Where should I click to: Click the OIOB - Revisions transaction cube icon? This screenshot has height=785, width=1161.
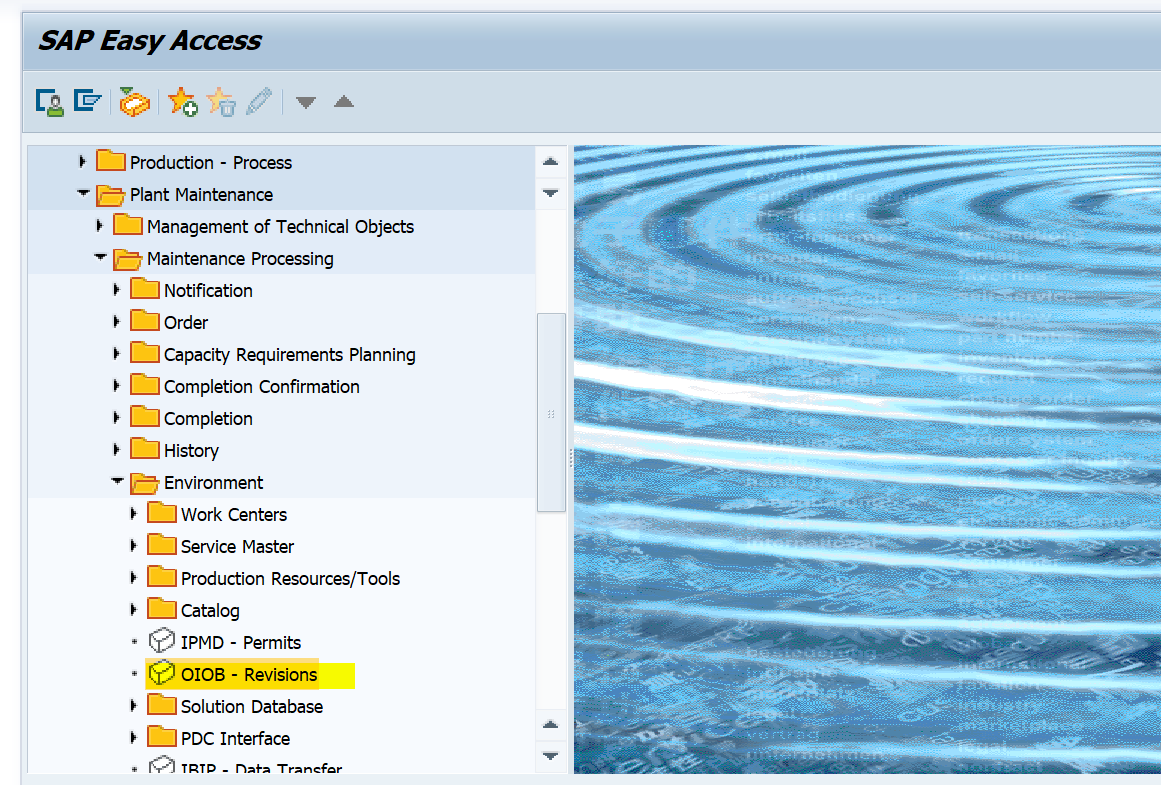(161, 672)
